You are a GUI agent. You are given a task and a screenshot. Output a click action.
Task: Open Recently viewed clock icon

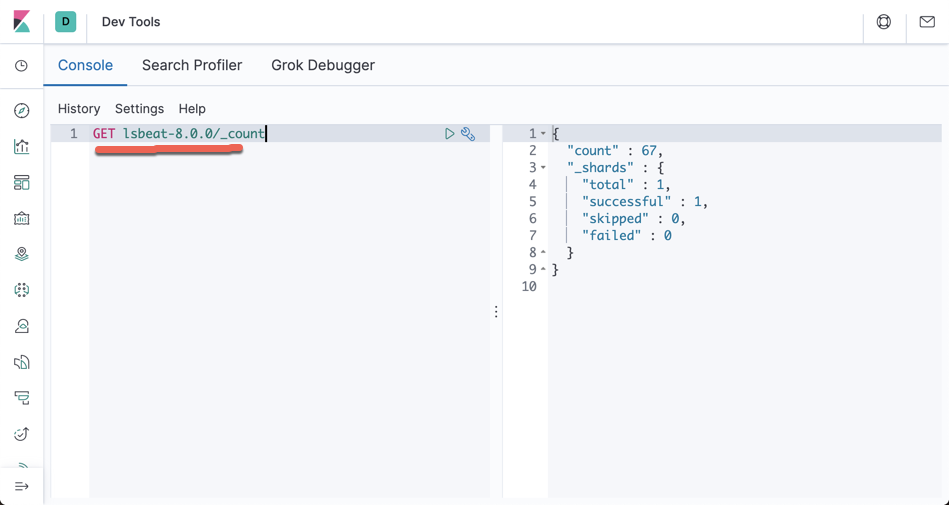pos(21,65)
